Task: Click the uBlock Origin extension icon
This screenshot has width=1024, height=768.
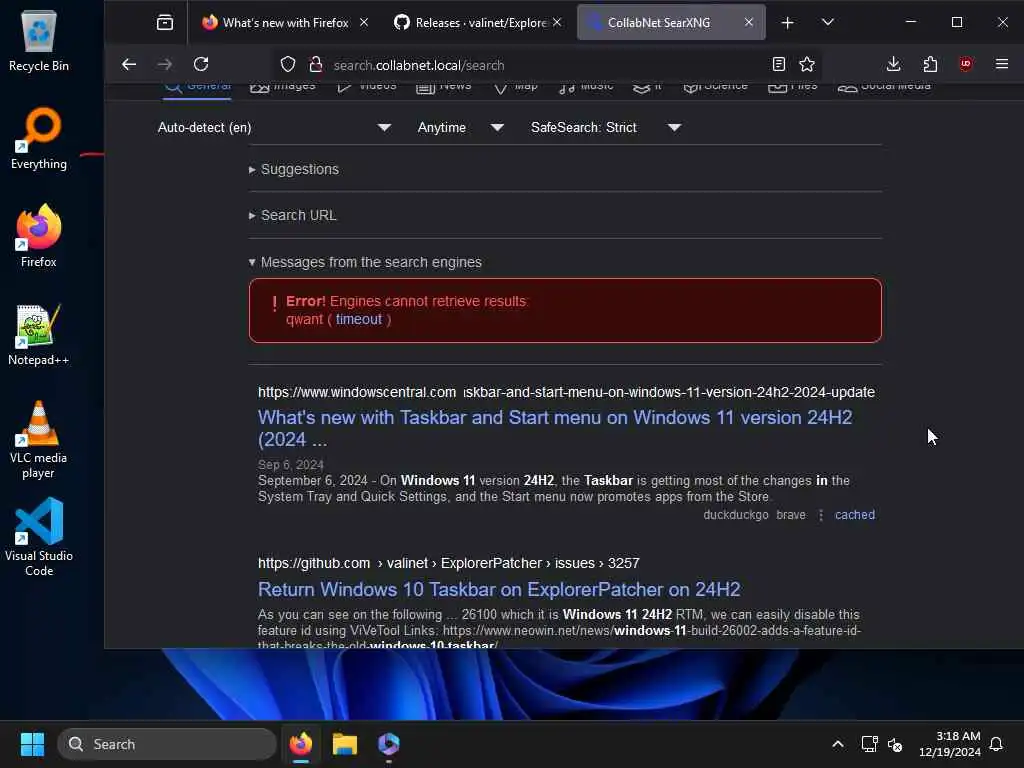Action: (x=966, y=64)
